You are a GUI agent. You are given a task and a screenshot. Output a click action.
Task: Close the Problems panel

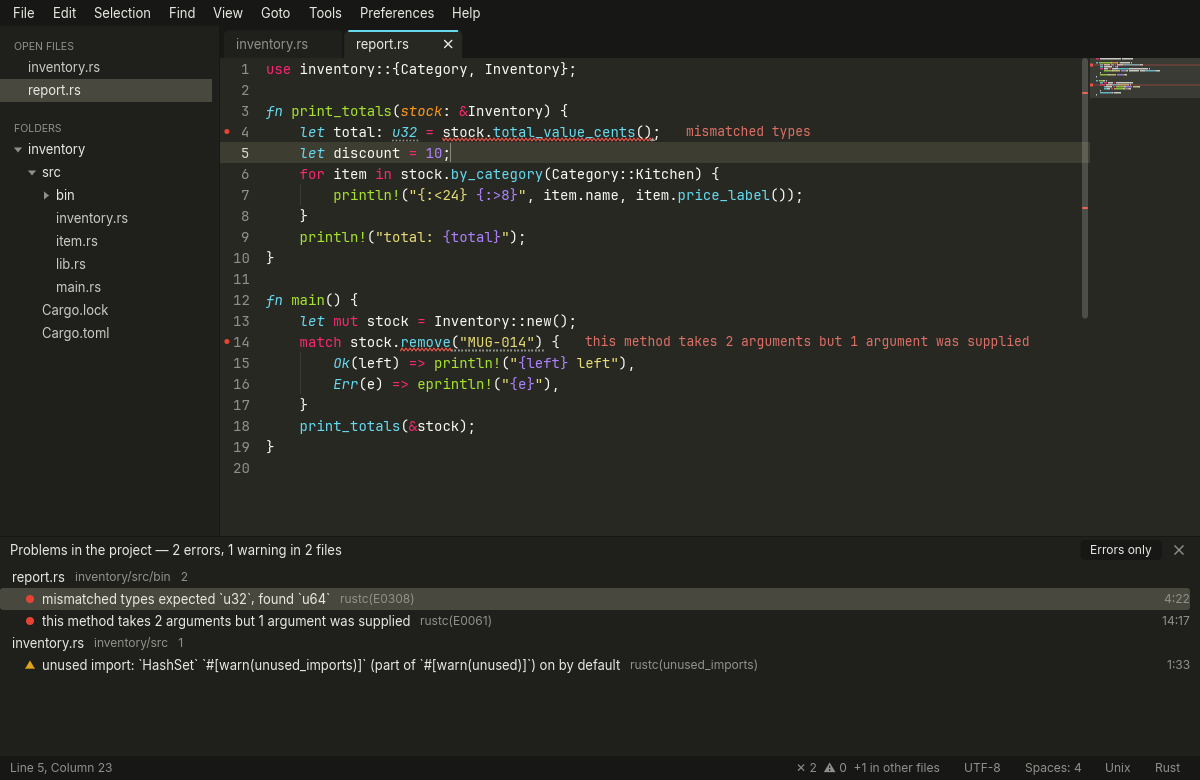(x=1179, y=550)
